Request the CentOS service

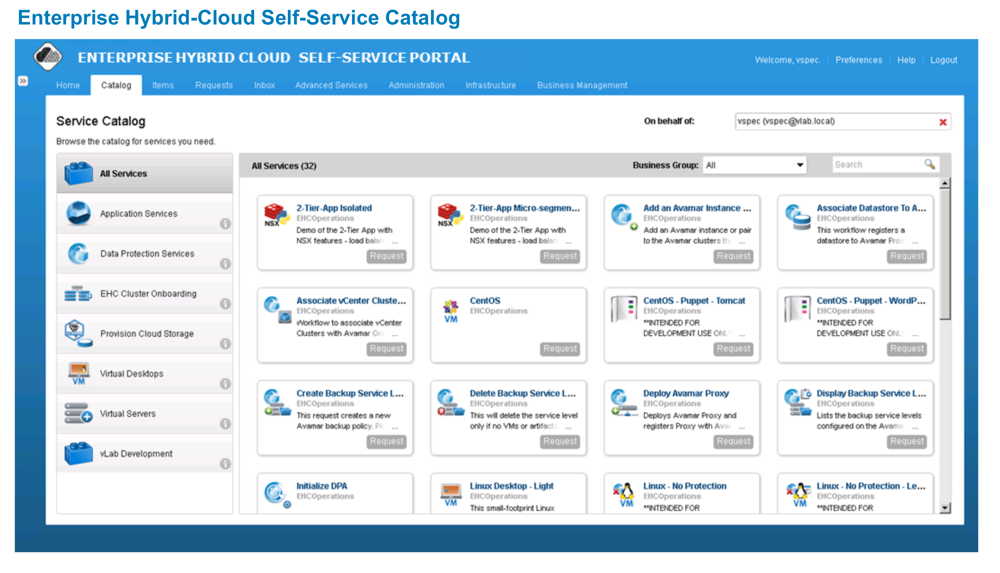tap(560, 348)
